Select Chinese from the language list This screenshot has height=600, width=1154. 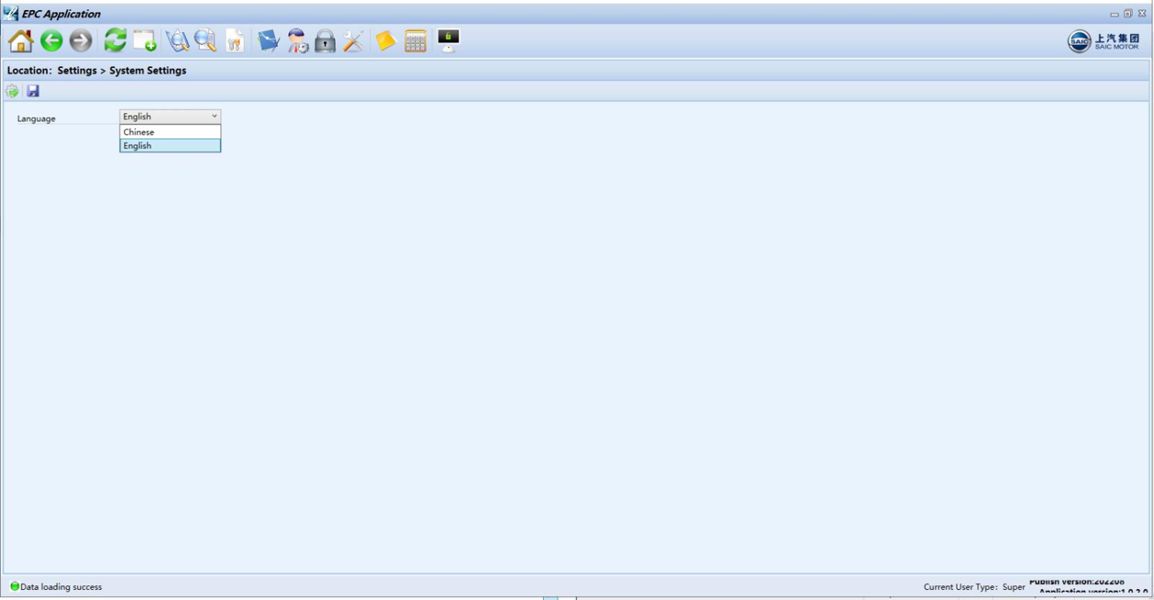(170, 132)
